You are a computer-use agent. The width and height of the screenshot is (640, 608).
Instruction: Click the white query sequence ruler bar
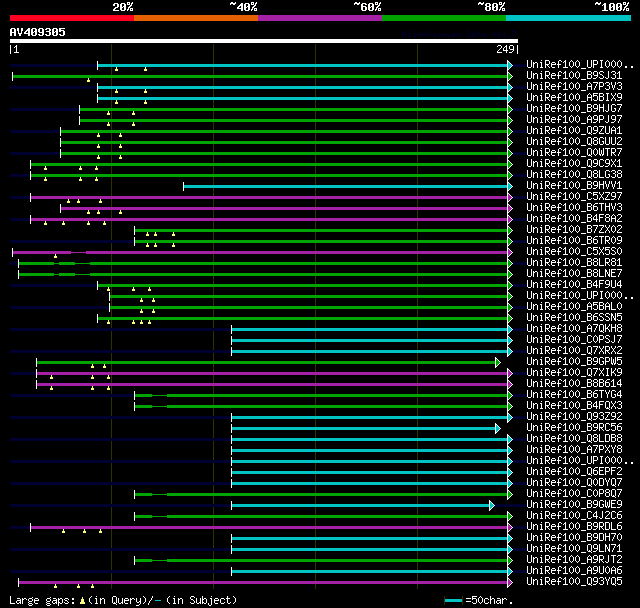tap(260, 41)
